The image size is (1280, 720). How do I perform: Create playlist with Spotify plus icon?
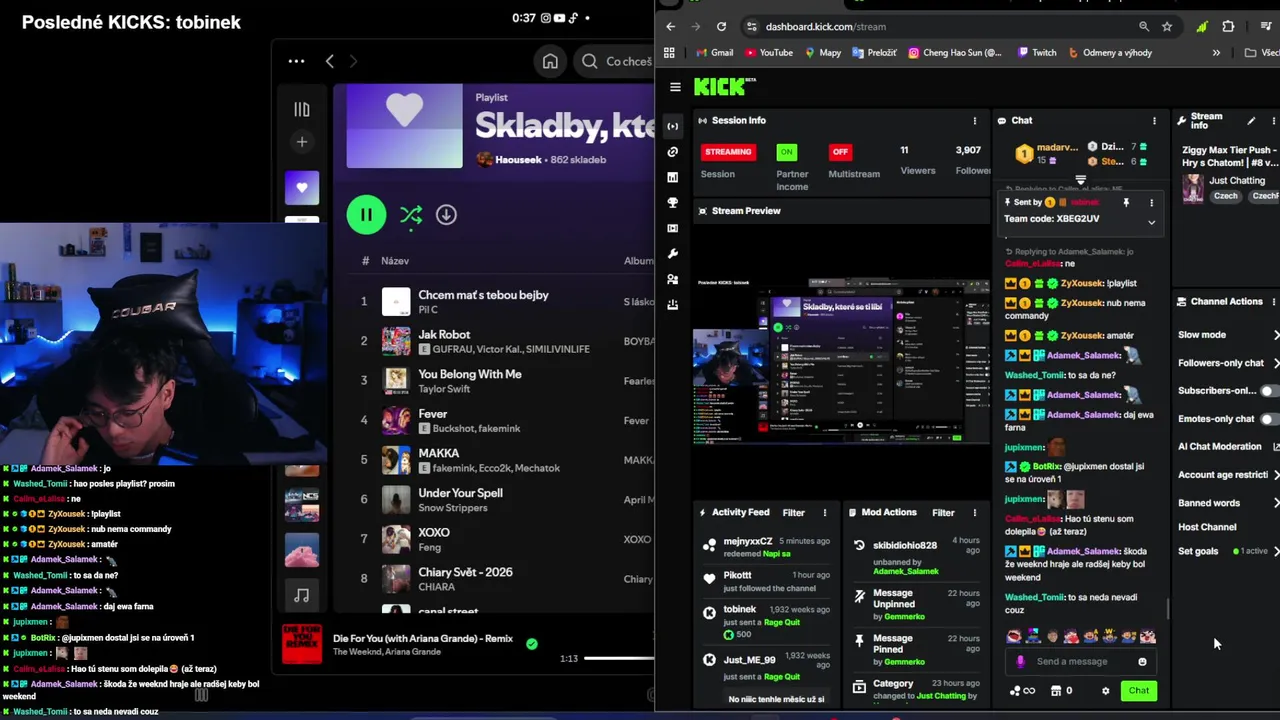tap(302, 142)
